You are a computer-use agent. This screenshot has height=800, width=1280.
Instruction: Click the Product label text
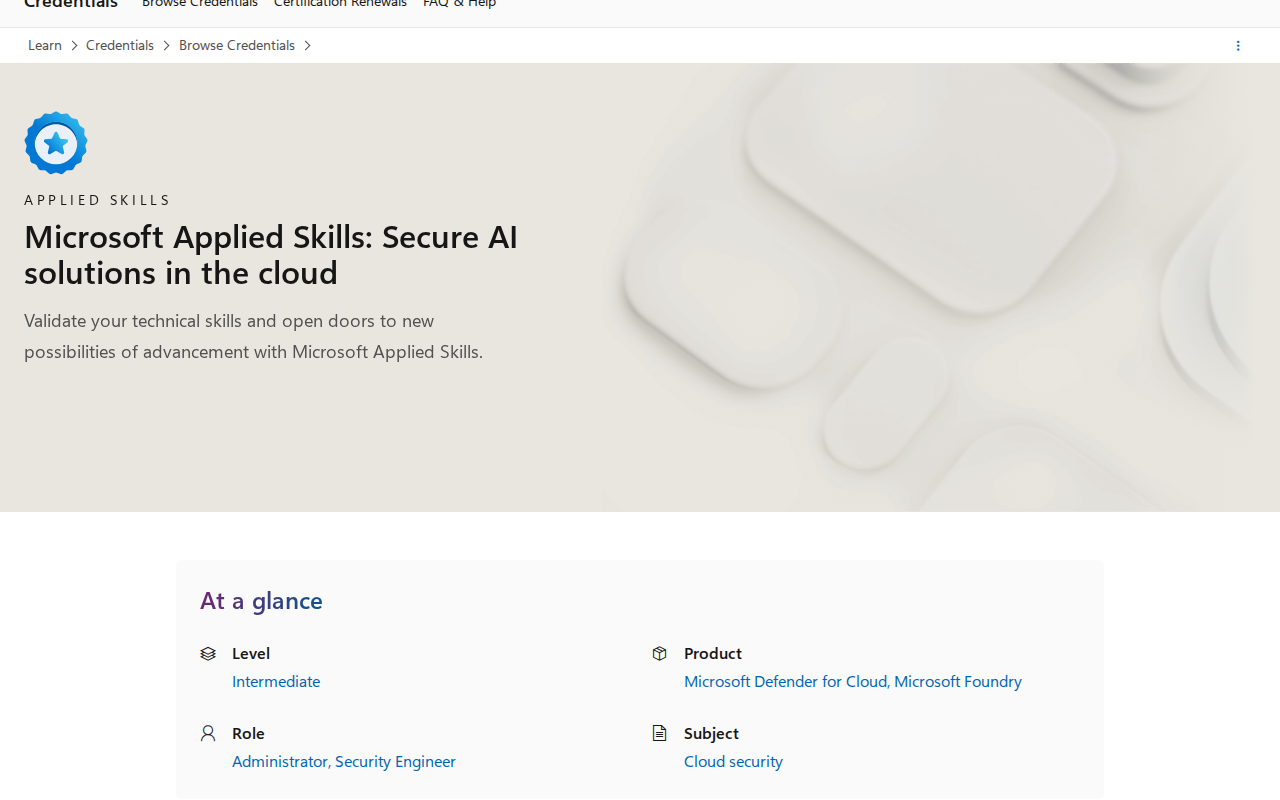[713, 653]
